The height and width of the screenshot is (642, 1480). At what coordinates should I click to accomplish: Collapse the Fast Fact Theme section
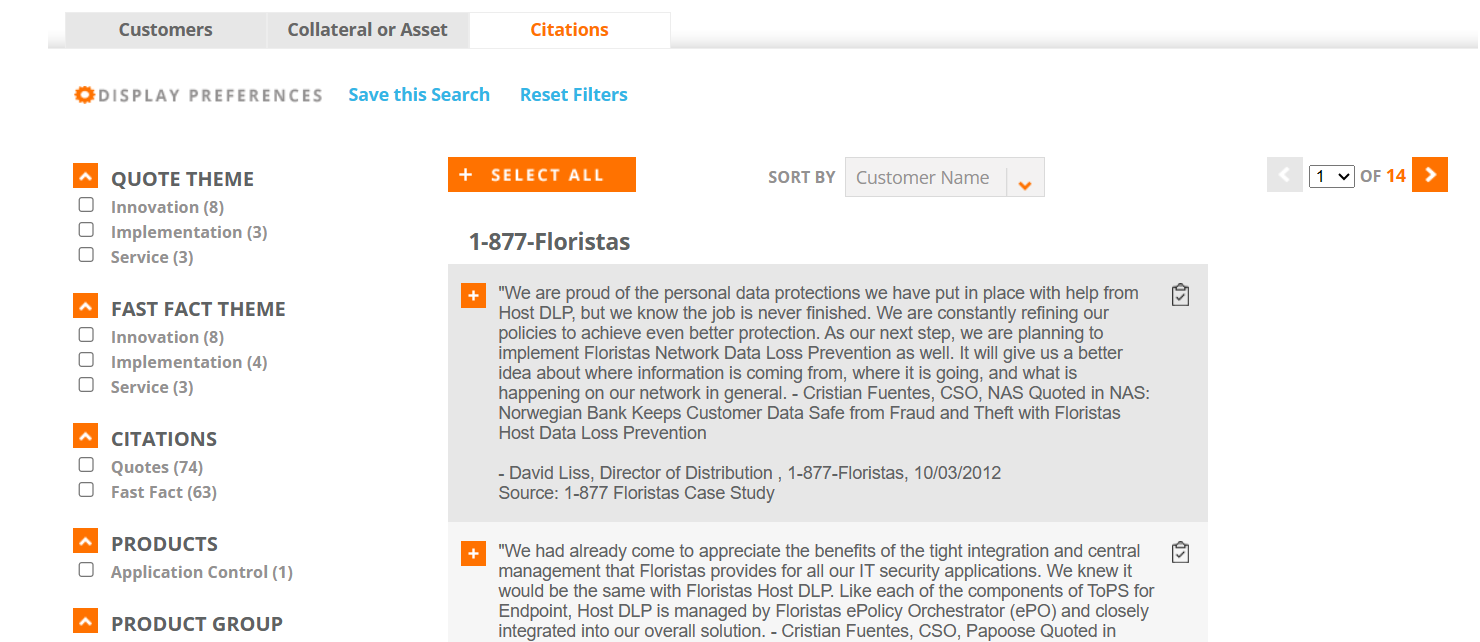coord(85,307)
